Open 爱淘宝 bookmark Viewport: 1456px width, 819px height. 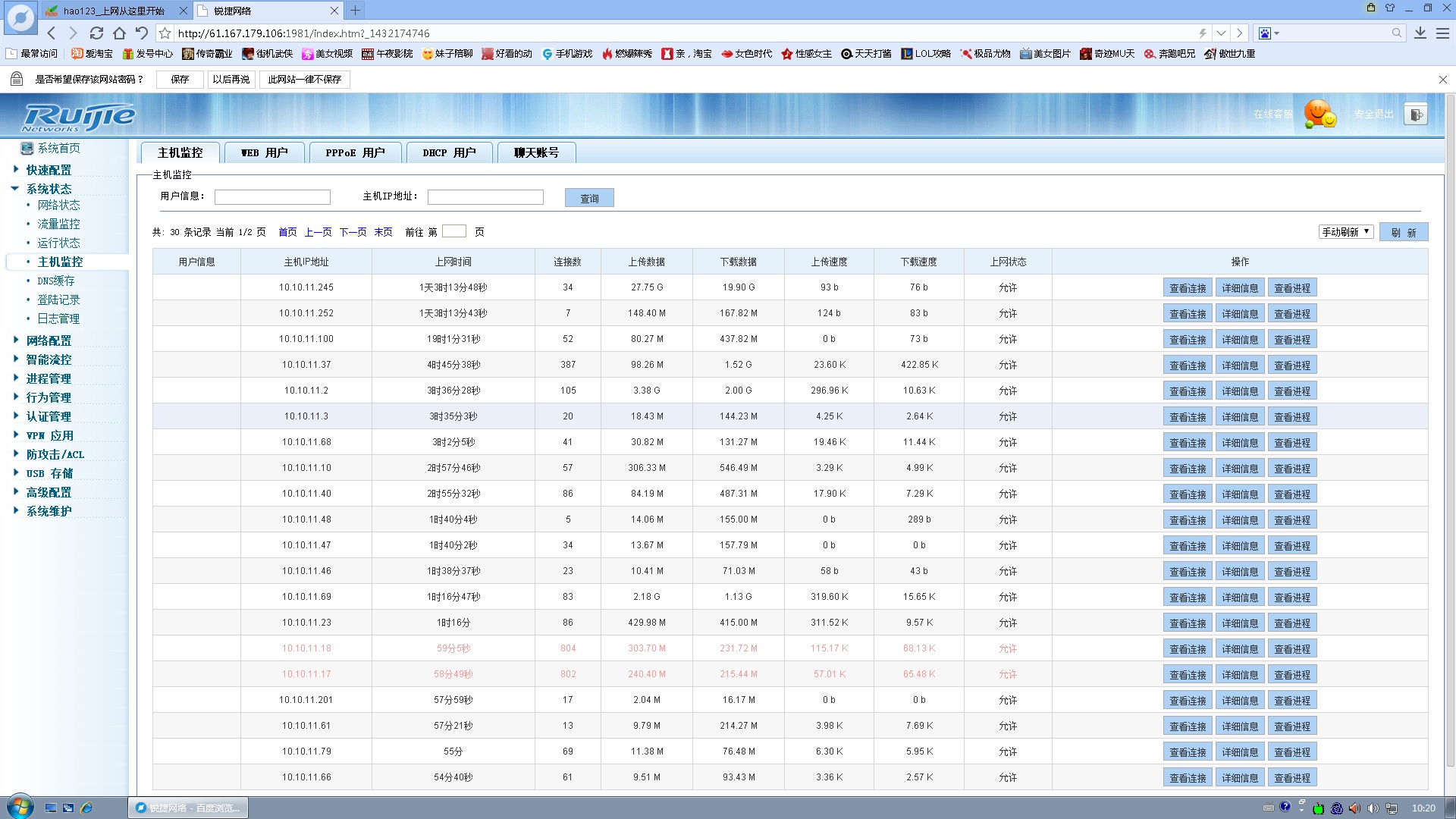(92, 54)
